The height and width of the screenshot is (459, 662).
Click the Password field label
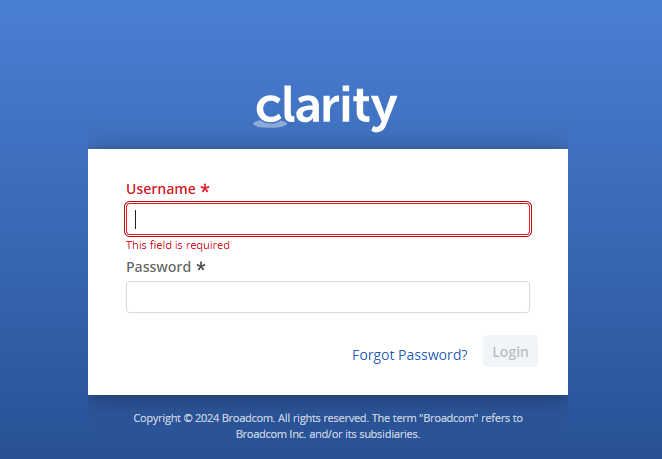click(158, 267)
